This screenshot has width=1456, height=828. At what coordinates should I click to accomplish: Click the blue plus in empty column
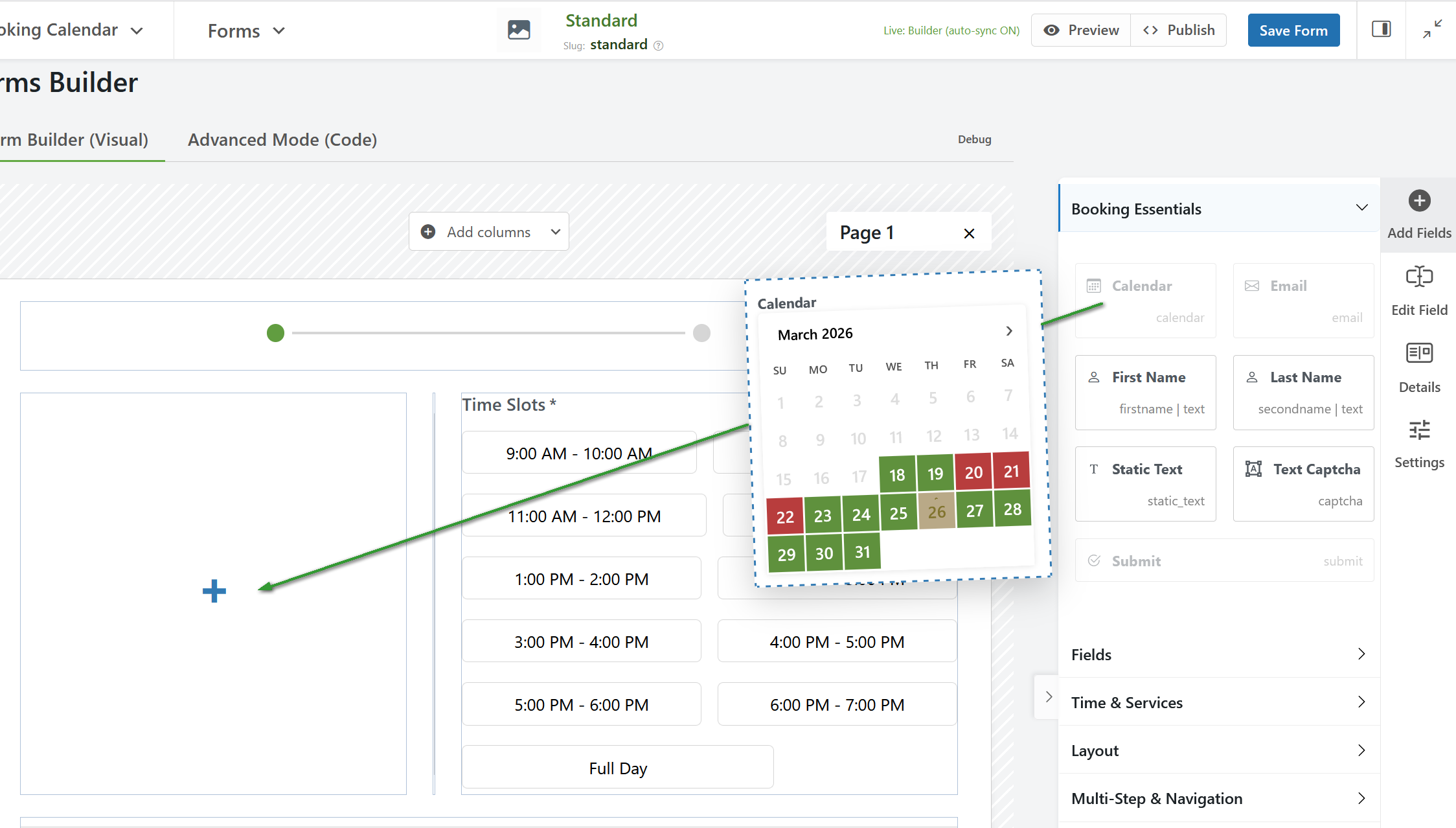(x=214, y=591)
